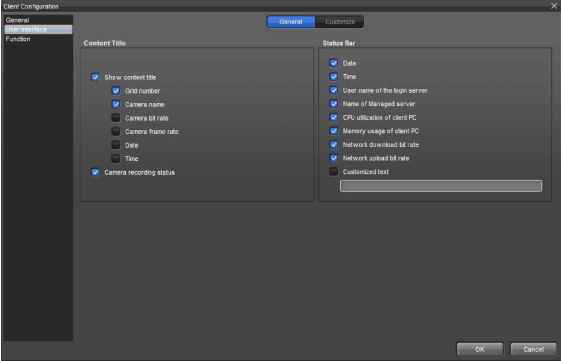Click the Cancel button
Image resolution: width=562 pixels, height=361 pixels.
tap(533, 349)
